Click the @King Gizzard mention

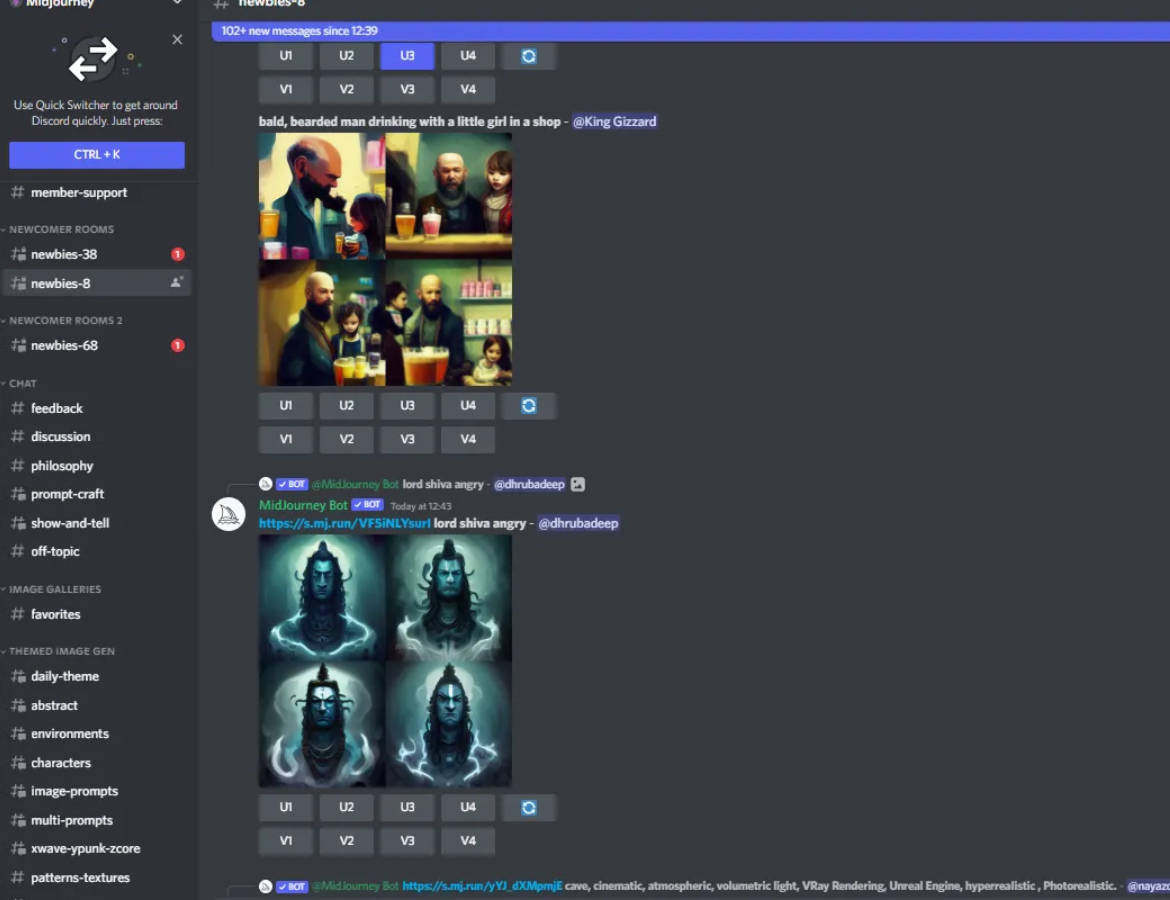[614, 122]
